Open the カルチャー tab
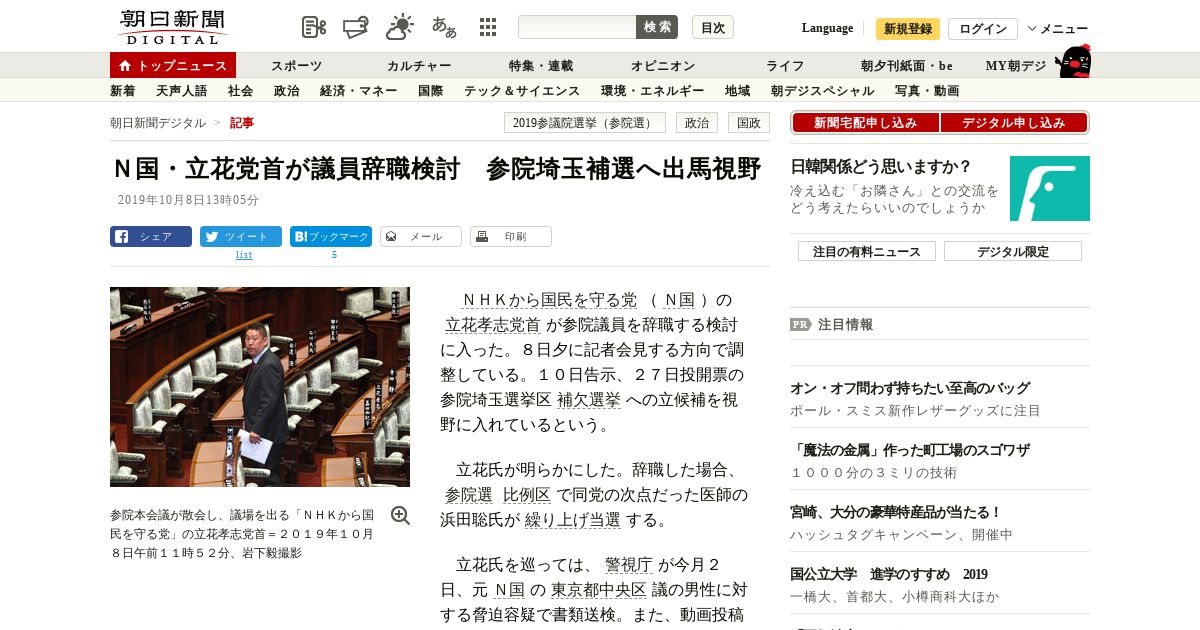The width and height of the screenshot is (1200, 630). click(419, 66)
